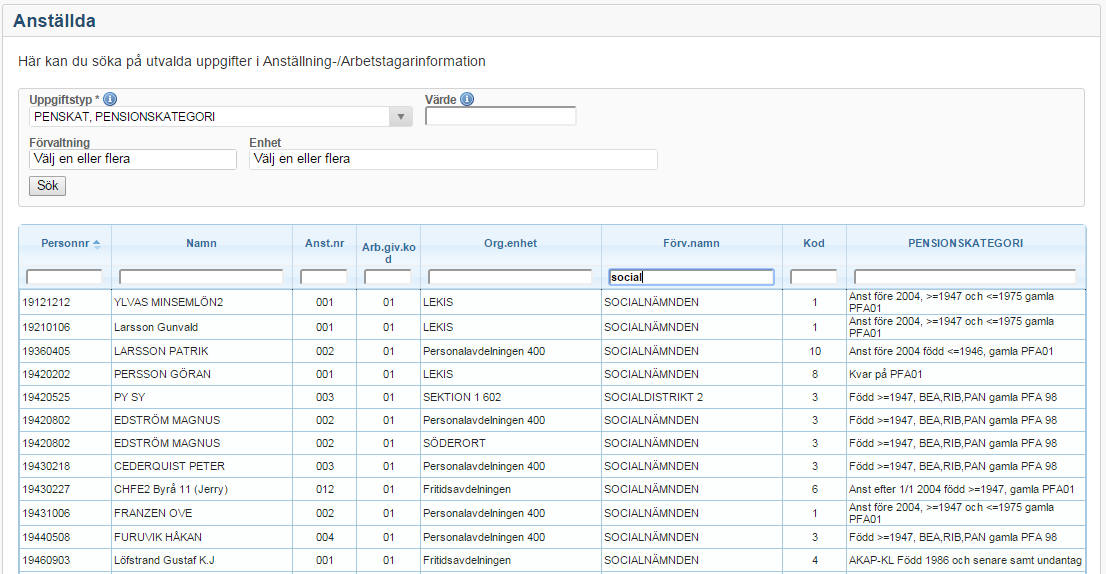This screenshot has height=574, width=1106.
Task: Click the info icon beside Värde
Action: pyautogui.click(x=467, y=99)
